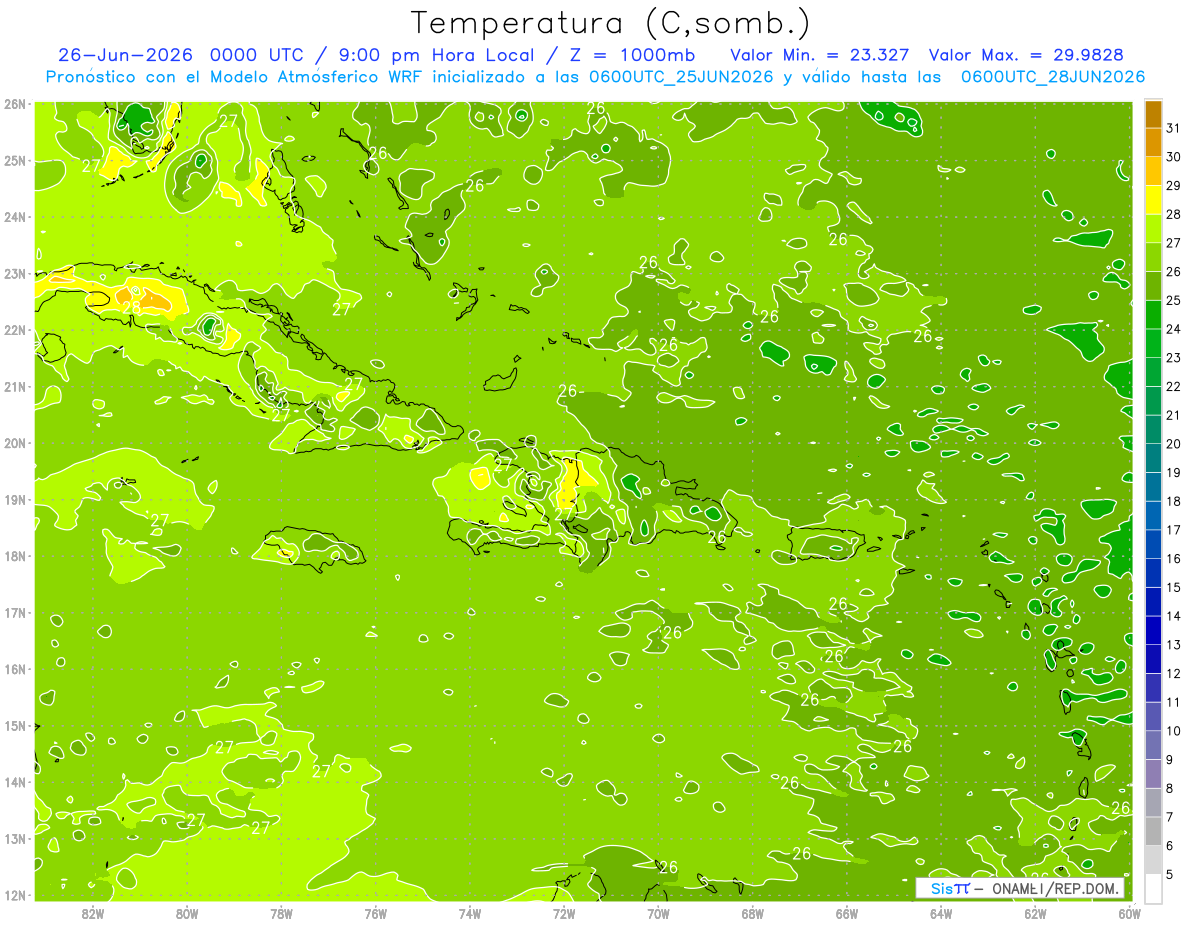Click the title "Temperatura (C,somb.)"
The height and width of the screenshot is (927, 1200).
[x=611, y=23]
